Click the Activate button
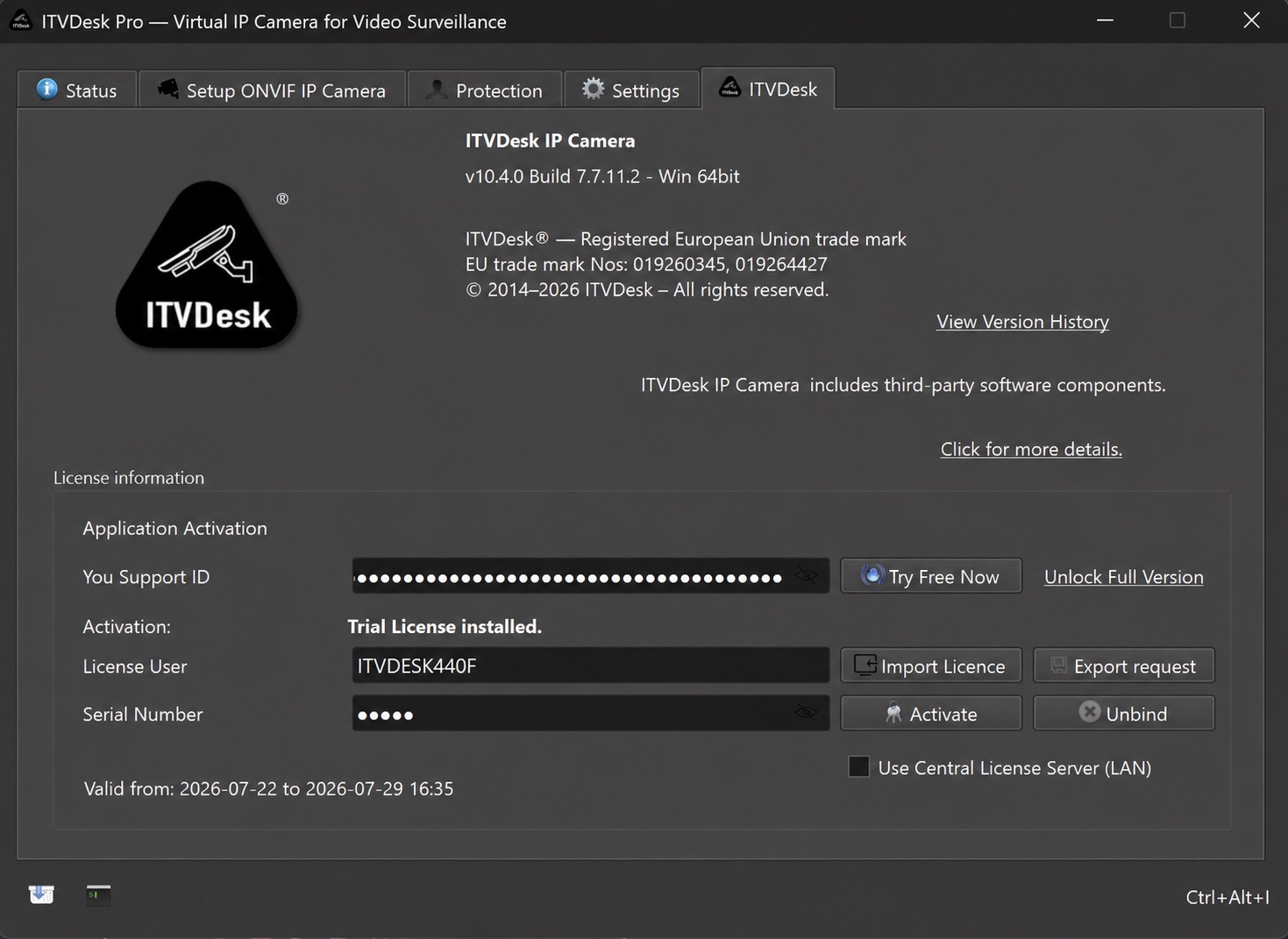This screenshot has height=939, width=1288. tap(931, 713)
